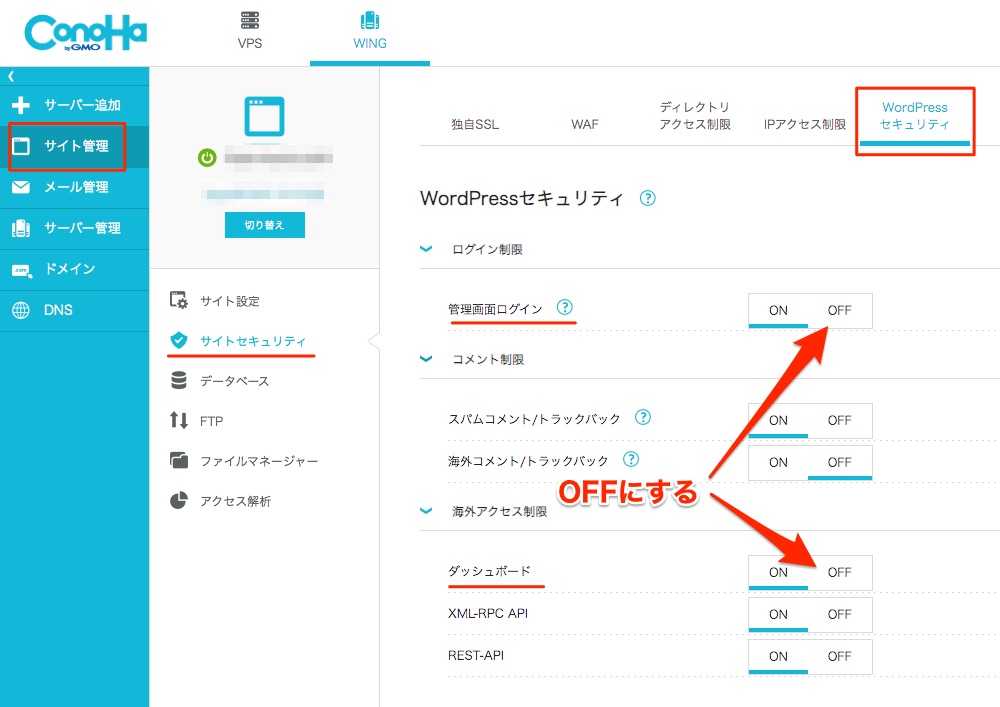Screen dimensions: 1000x707
Task: Click the コメント制限 section title
Action: [x=488, y=360]
